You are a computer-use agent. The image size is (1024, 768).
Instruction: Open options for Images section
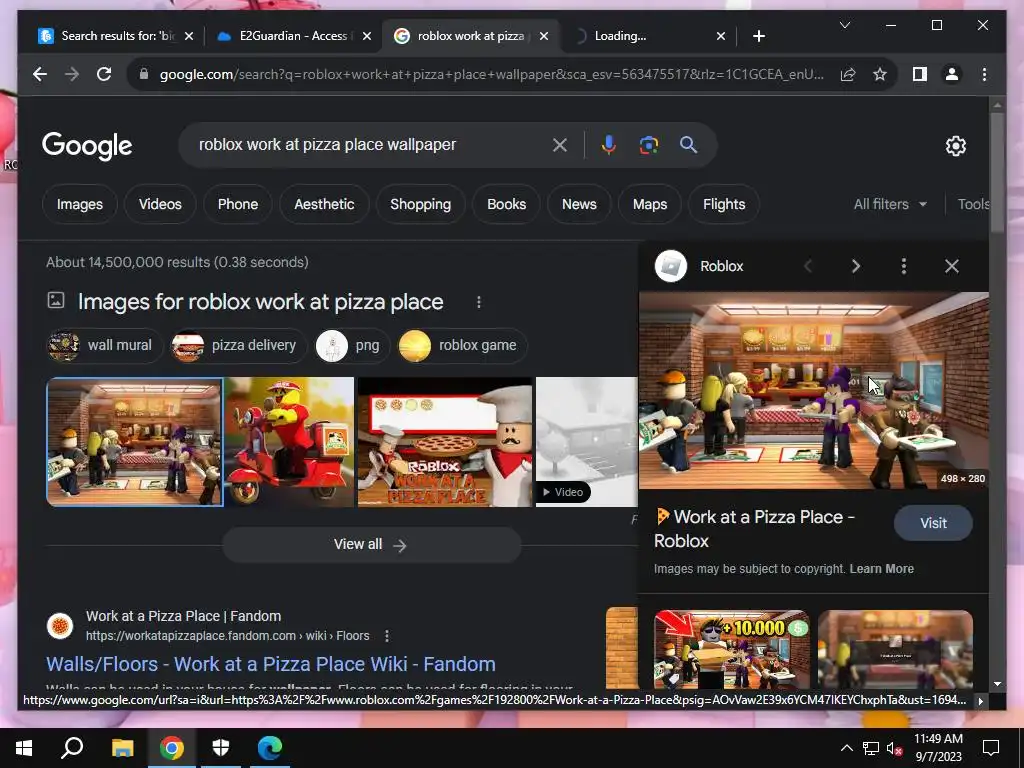pyautogui.click(x=479, y=302)
